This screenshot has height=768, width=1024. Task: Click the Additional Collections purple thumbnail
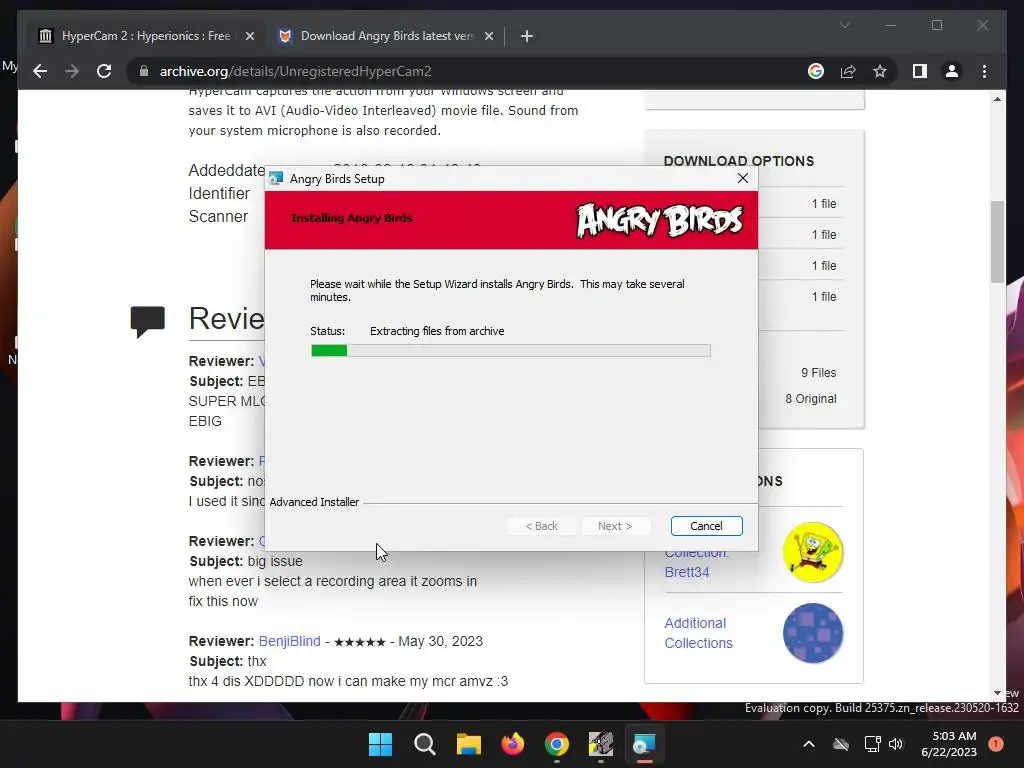[812, 633]
